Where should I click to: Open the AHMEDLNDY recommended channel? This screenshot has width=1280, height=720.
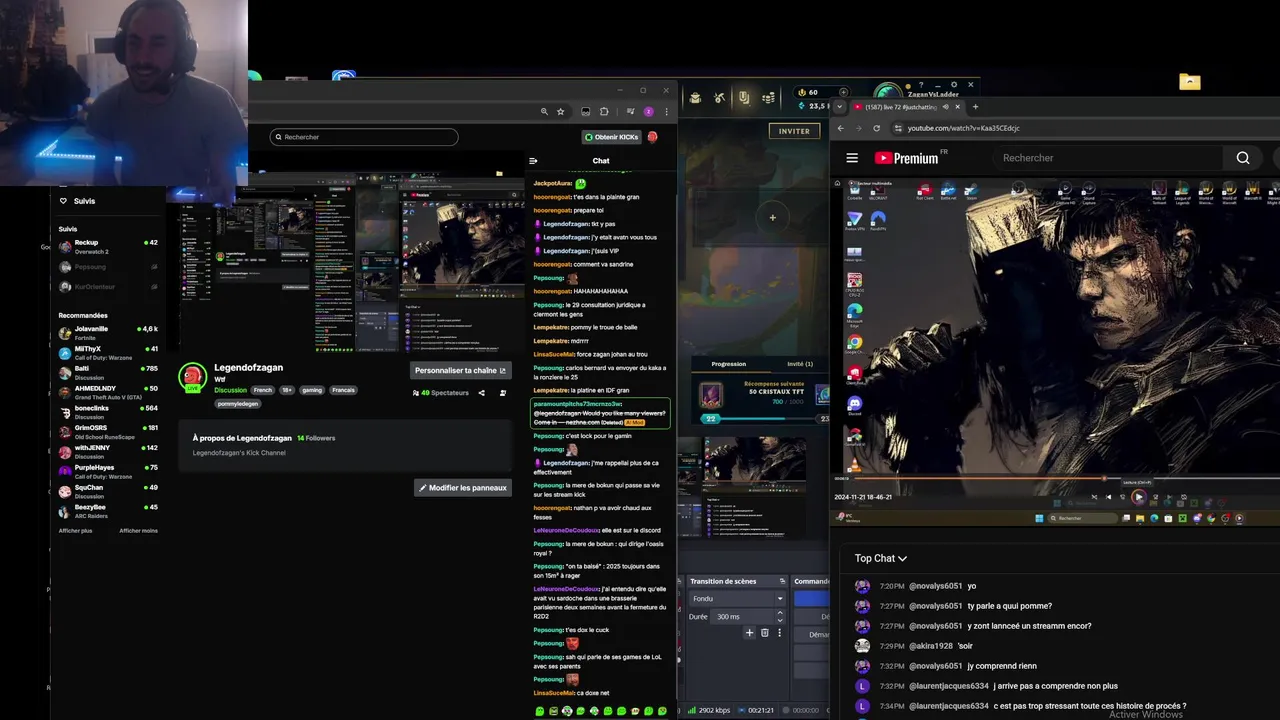(108, 392)
